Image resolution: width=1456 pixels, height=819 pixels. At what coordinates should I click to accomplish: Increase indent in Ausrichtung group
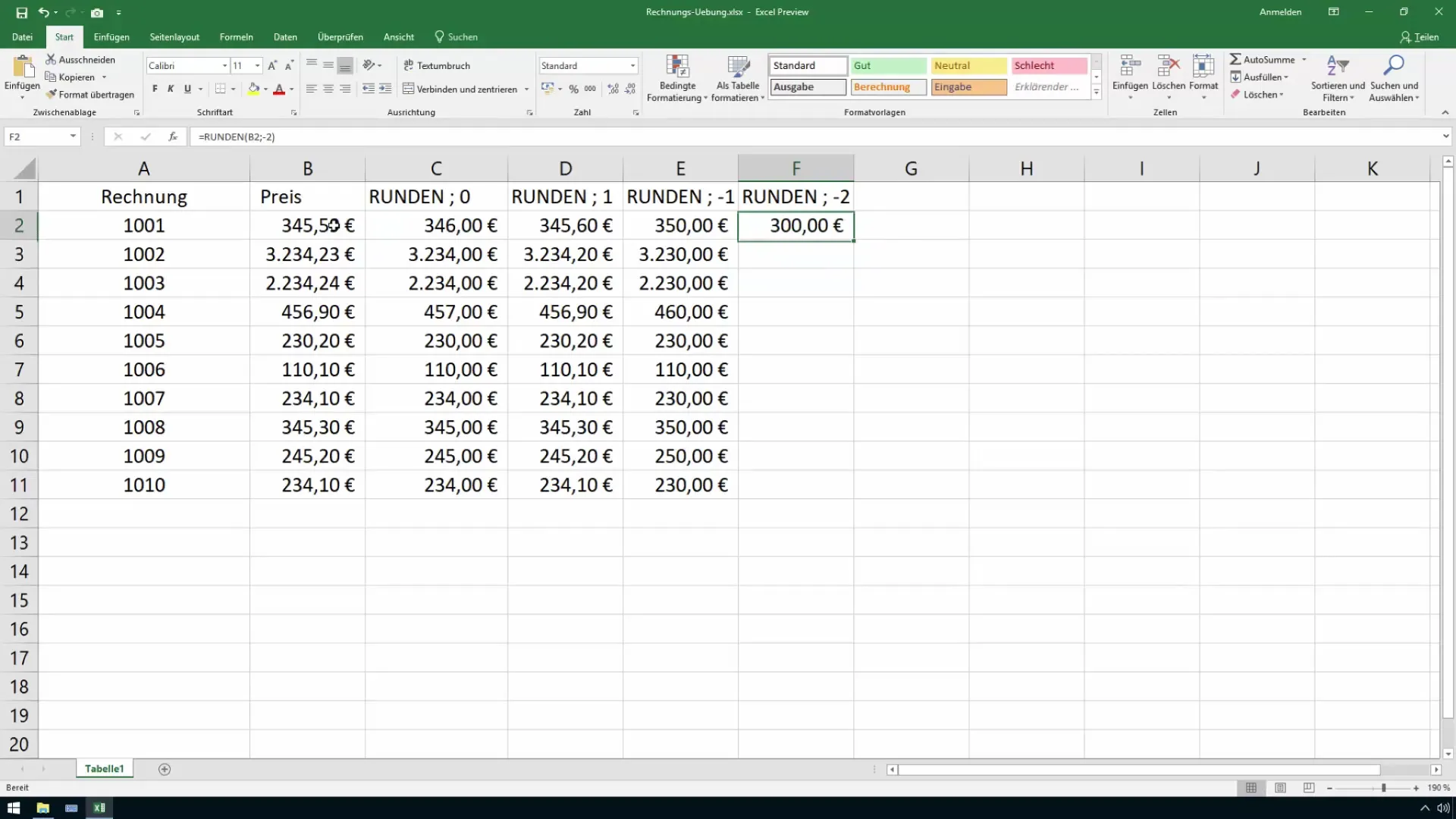[385, 89]
